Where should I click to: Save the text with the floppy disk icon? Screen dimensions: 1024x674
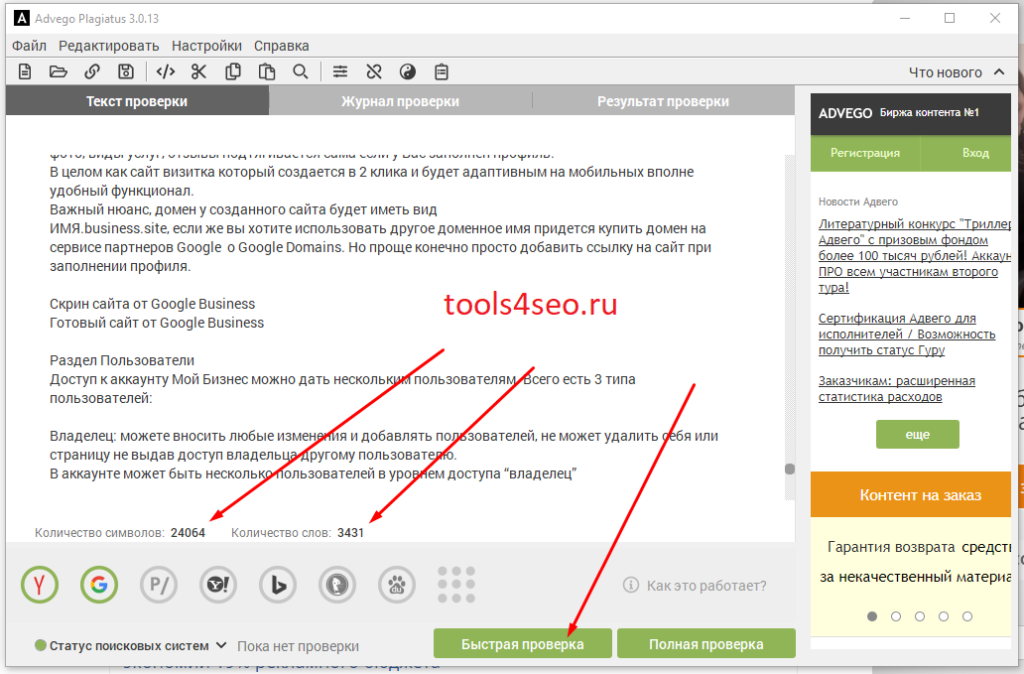click(x=125, y=72)
